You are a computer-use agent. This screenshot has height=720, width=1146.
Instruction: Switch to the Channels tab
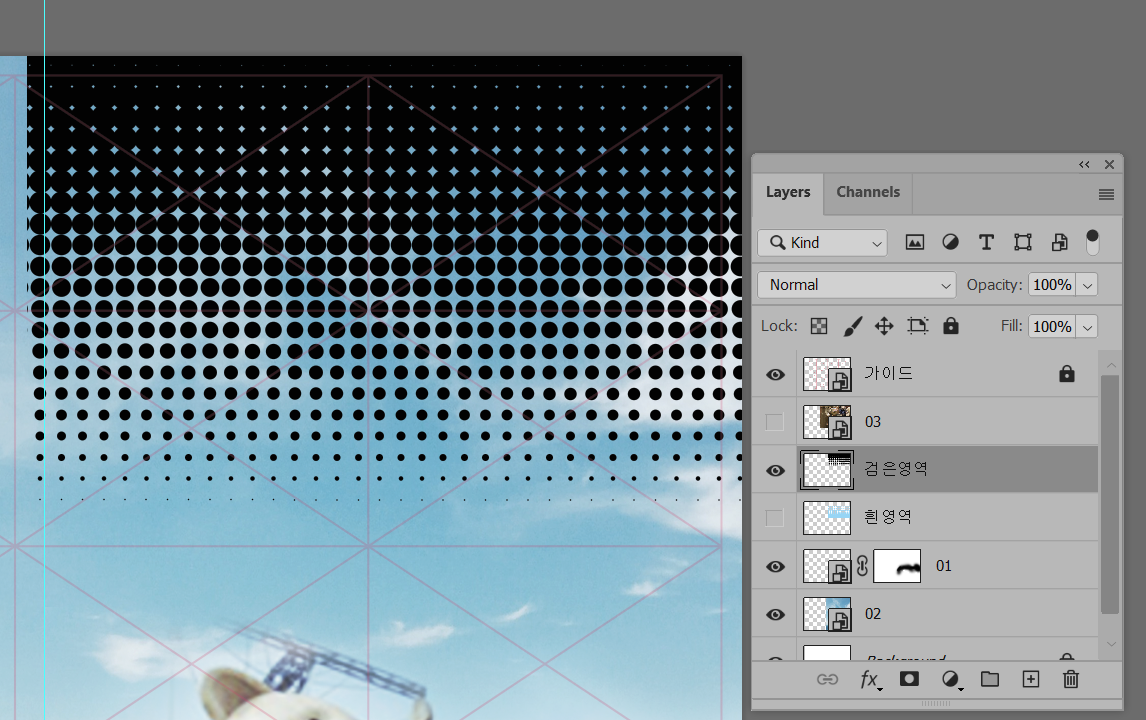pos(868,192)
